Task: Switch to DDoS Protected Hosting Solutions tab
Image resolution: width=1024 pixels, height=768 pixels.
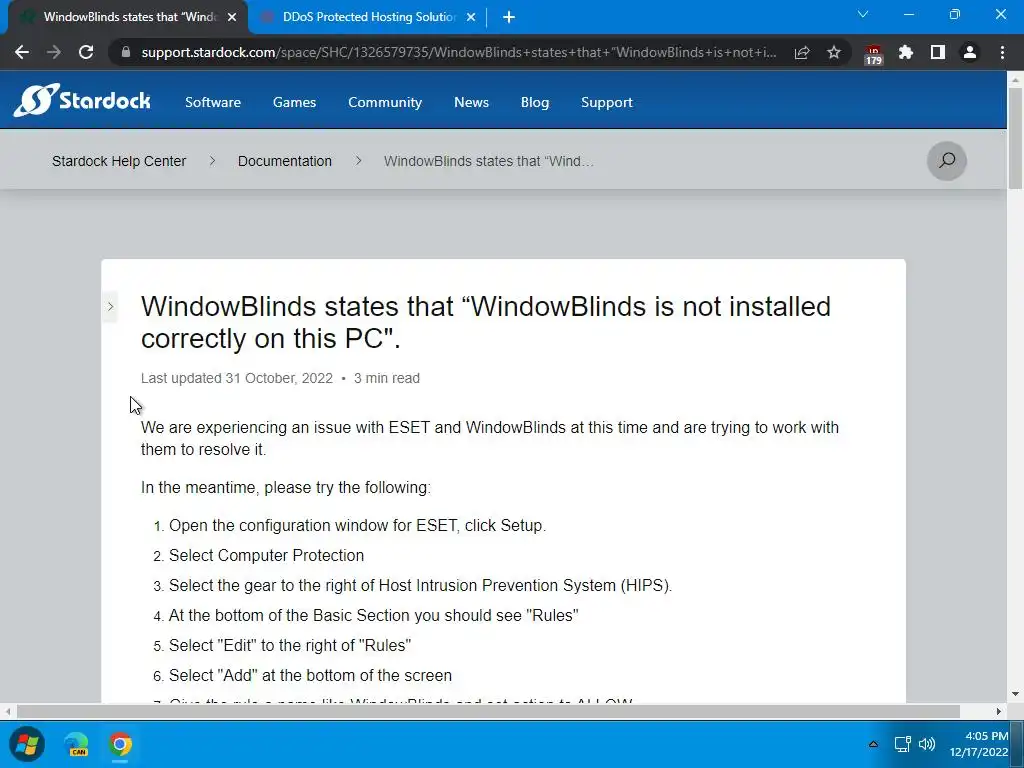Action: tap(369, 17)
